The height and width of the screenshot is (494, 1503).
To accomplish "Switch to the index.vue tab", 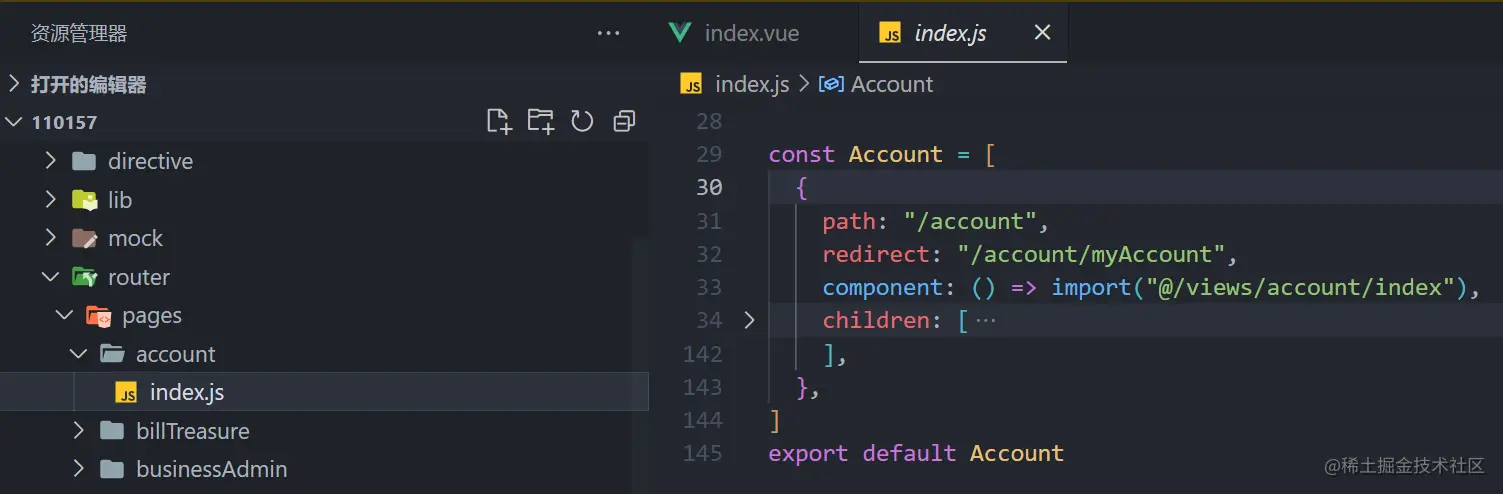I will [x=750, y=33].
